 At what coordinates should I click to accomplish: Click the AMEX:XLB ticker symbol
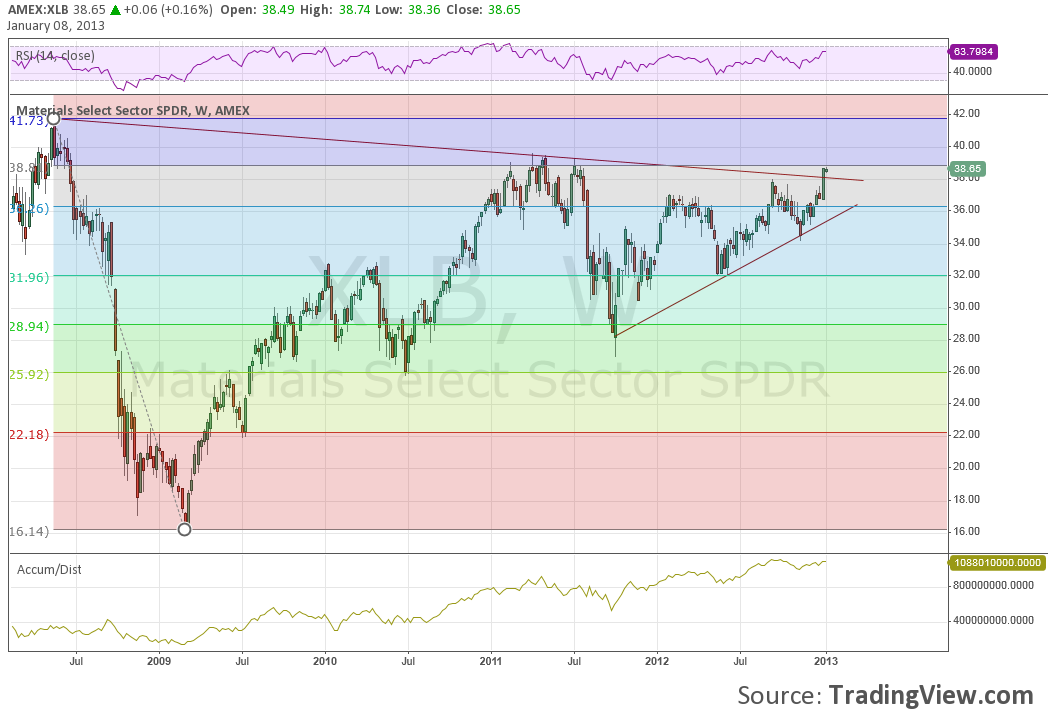[38, 9]
